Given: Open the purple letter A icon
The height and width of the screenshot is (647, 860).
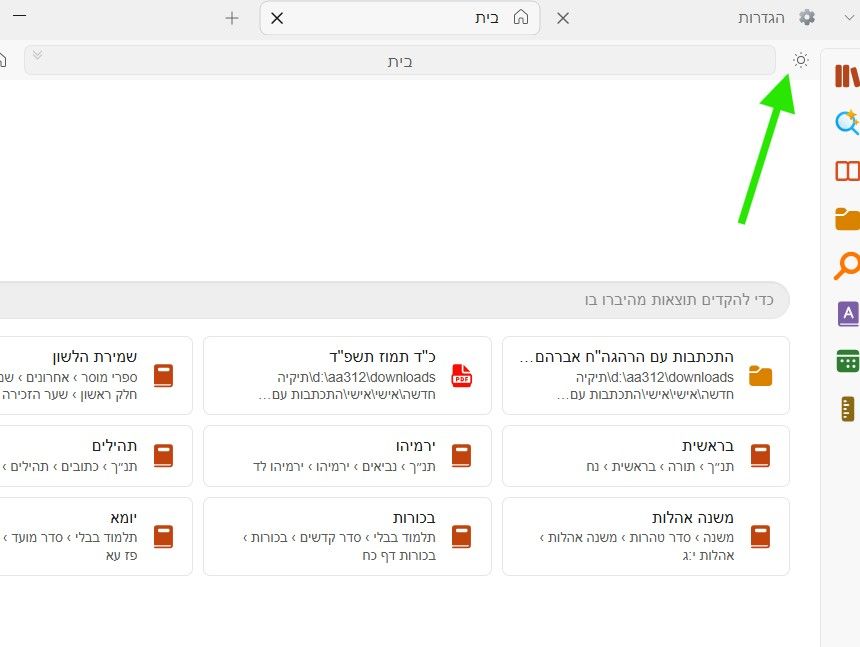Looking at the screenshot, I should 848,314.
